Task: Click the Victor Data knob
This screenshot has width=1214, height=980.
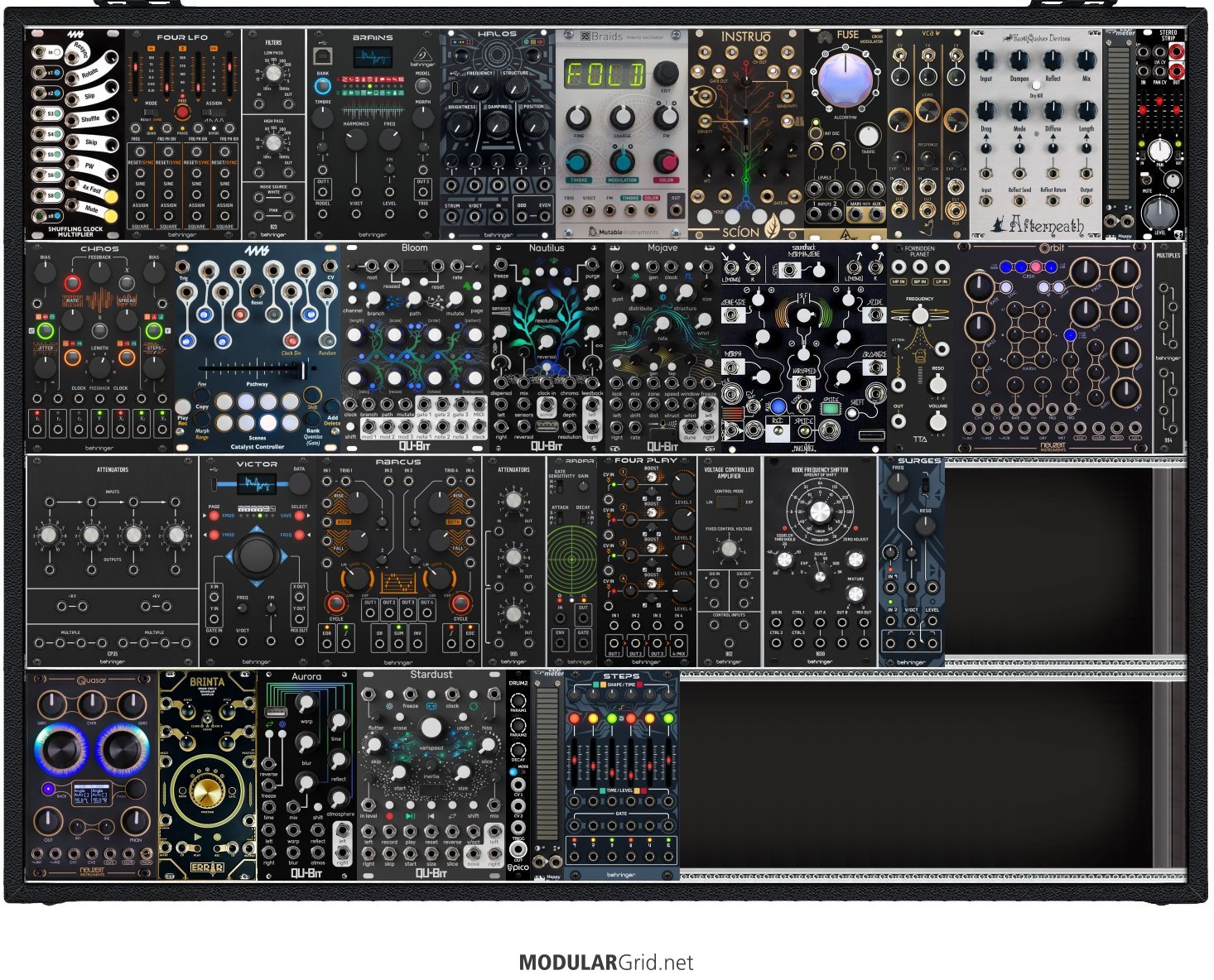Action: (x=299, y=485)
